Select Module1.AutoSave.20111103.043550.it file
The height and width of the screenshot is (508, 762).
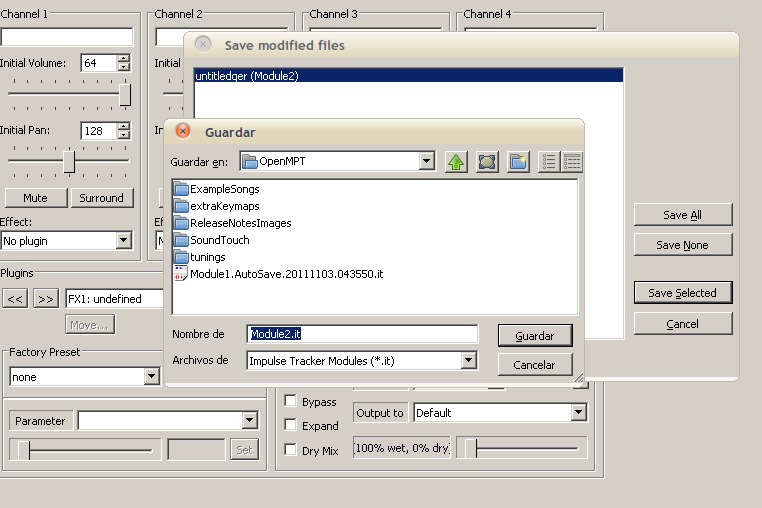[286, 274]
